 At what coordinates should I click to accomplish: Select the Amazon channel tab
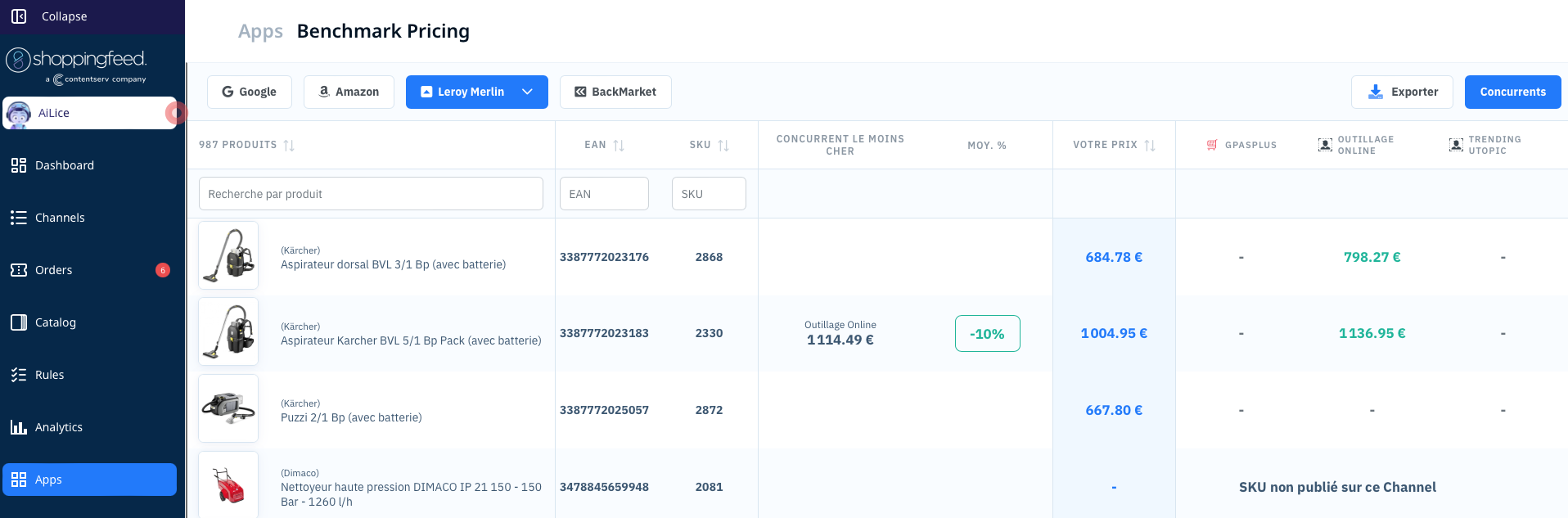pyautogui.click(x=349, y=92)
